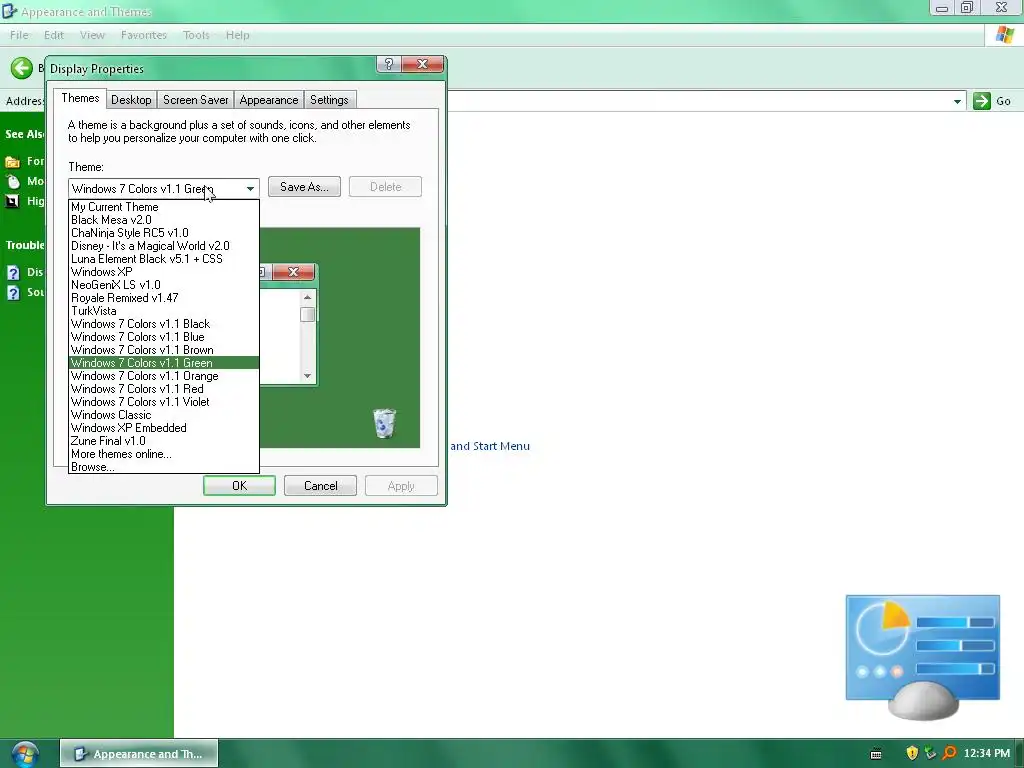The height and width of the screenshot is (768, 1024).
Task: Click the Recycle Bin icon in theme preview
Action: (385, 423)
